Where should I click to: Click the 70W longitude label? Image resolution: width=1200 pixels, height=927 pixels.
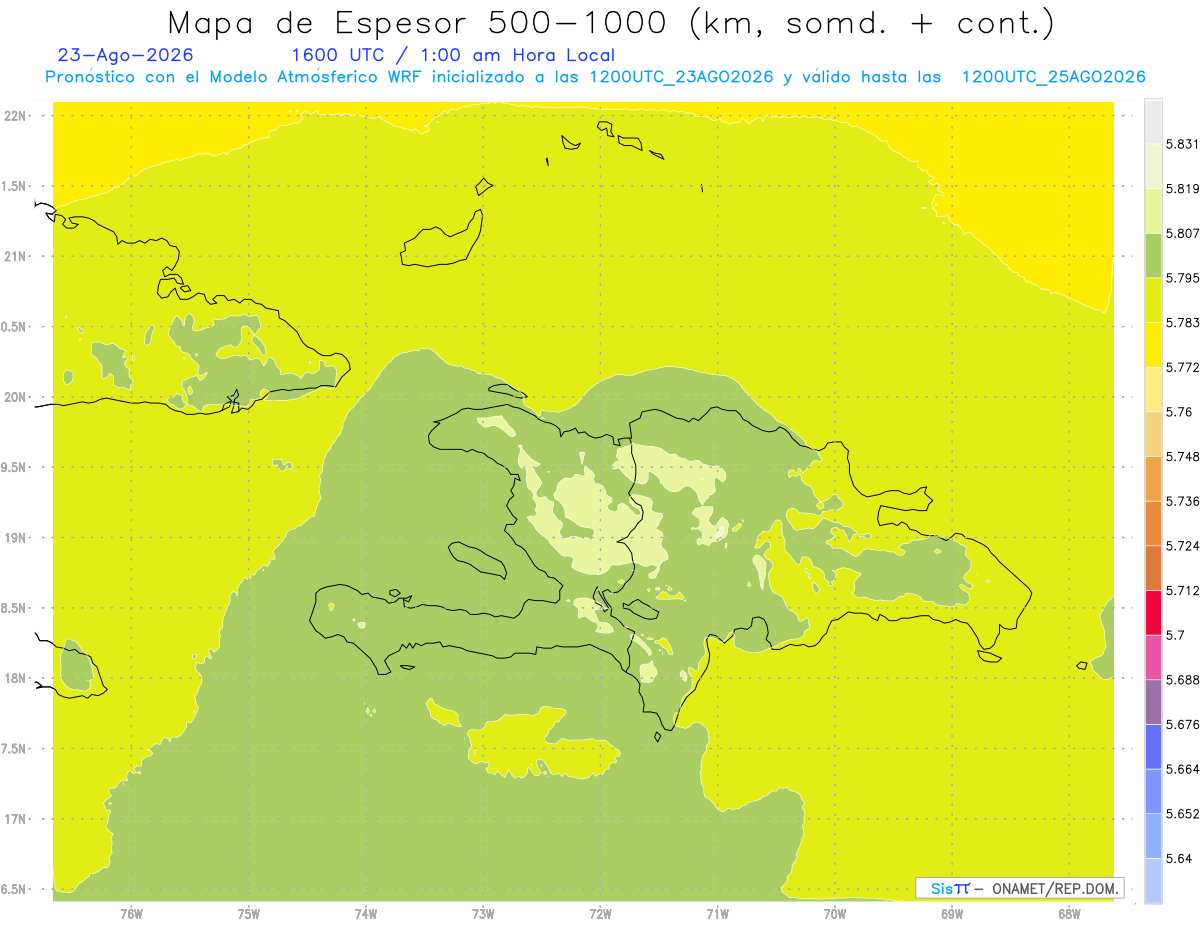click(x=835, y=914)
